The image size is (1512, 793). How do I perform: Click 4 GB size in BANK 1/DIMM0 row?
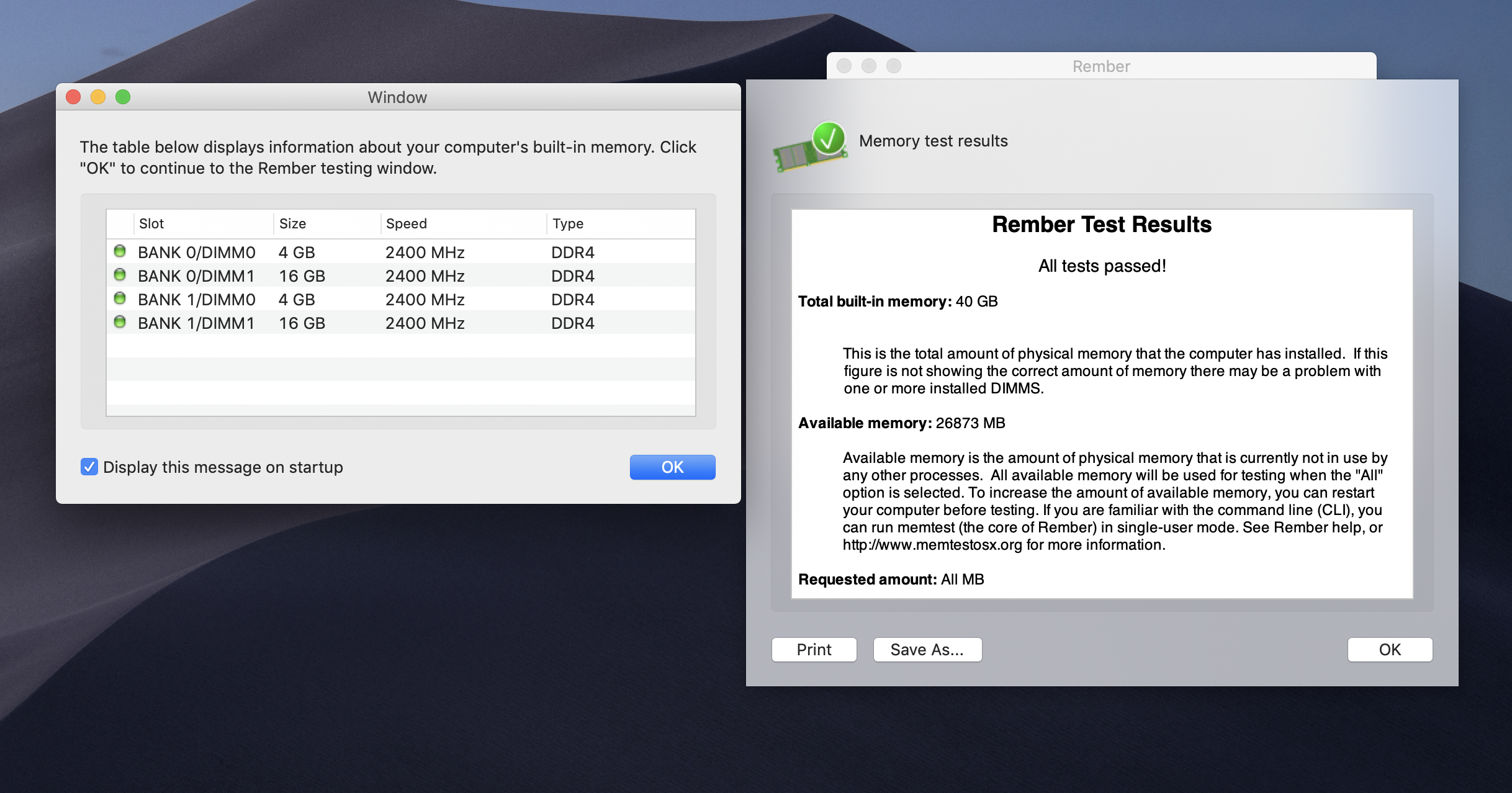point(297,300)
